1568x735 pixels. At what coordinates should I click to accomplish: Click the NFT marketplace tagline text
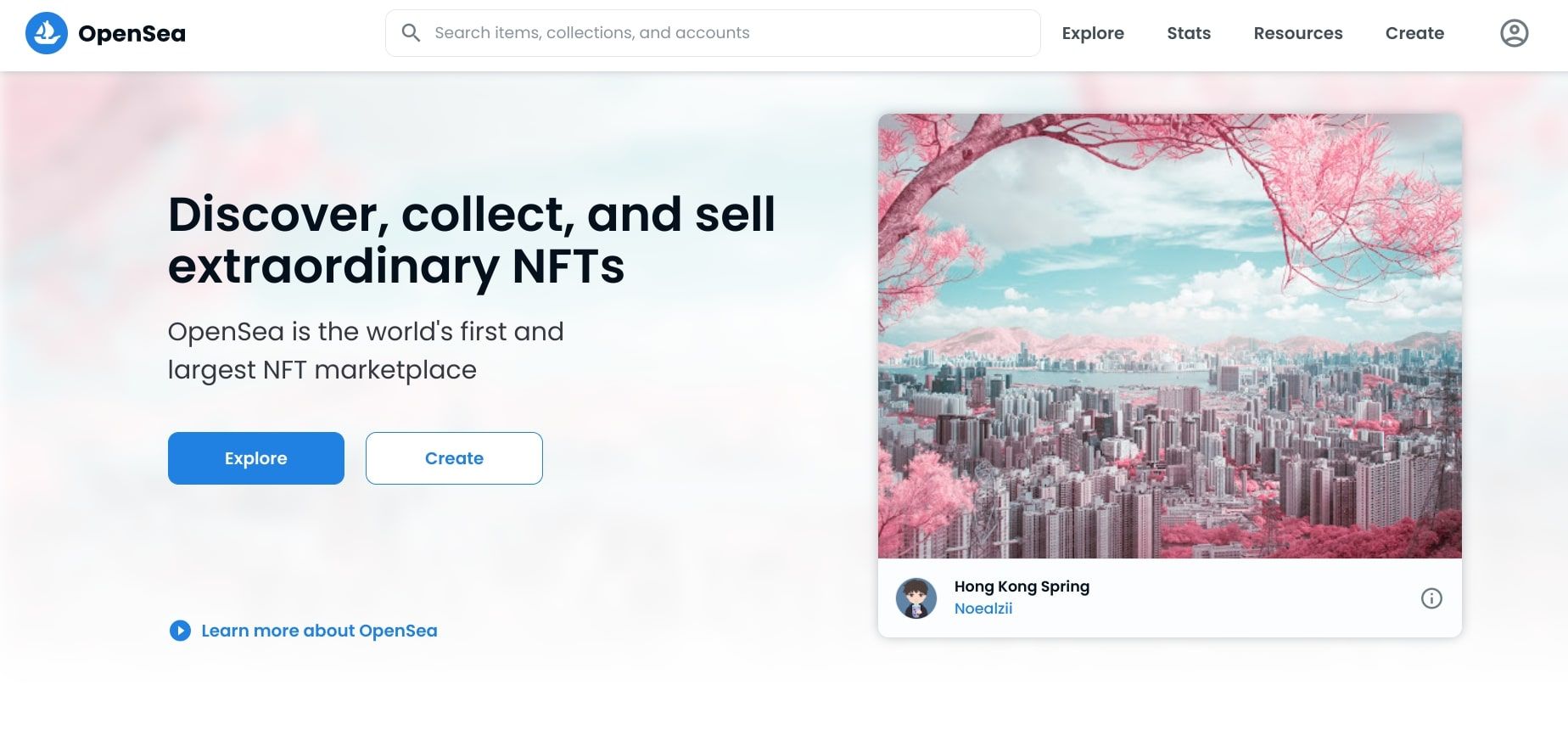coord(365,351)
